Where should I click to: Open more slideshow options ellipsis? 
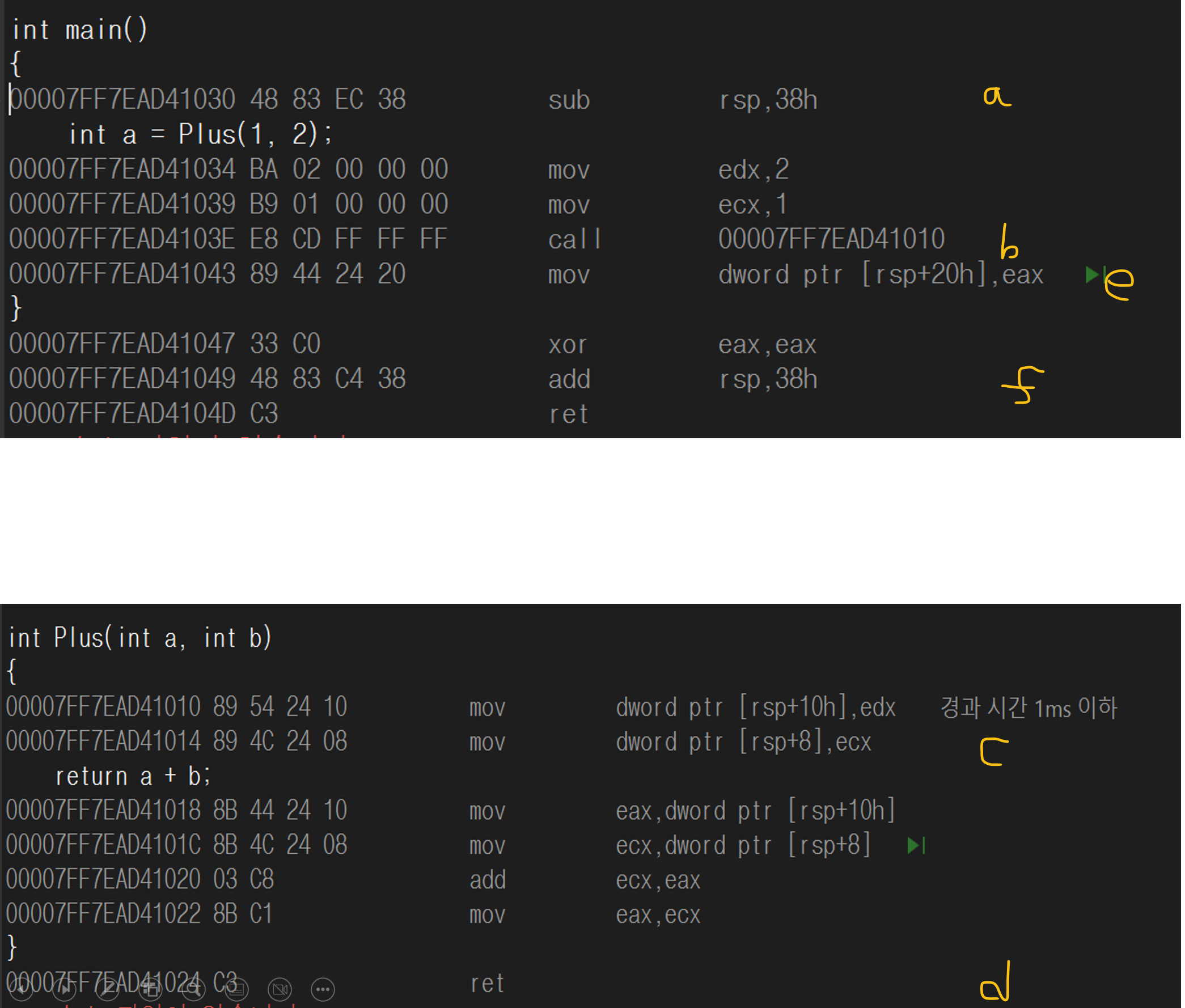(323, 989)
